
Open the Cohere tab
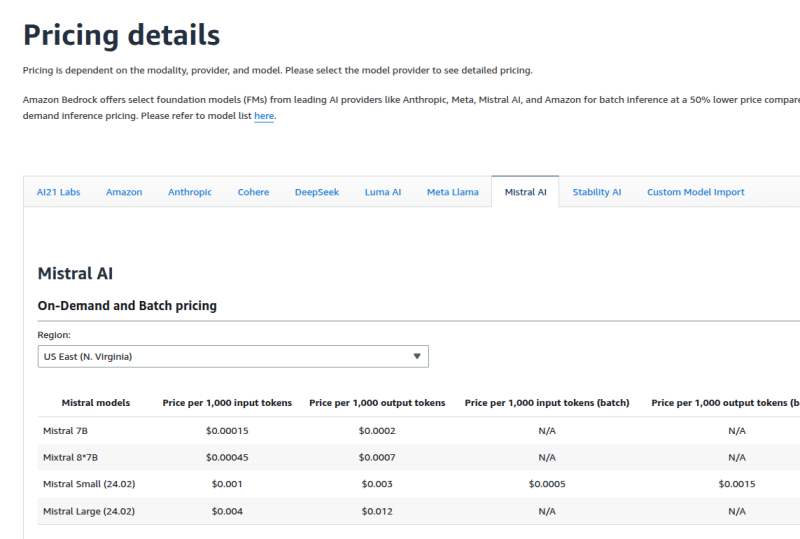click(x=253, y=192)
